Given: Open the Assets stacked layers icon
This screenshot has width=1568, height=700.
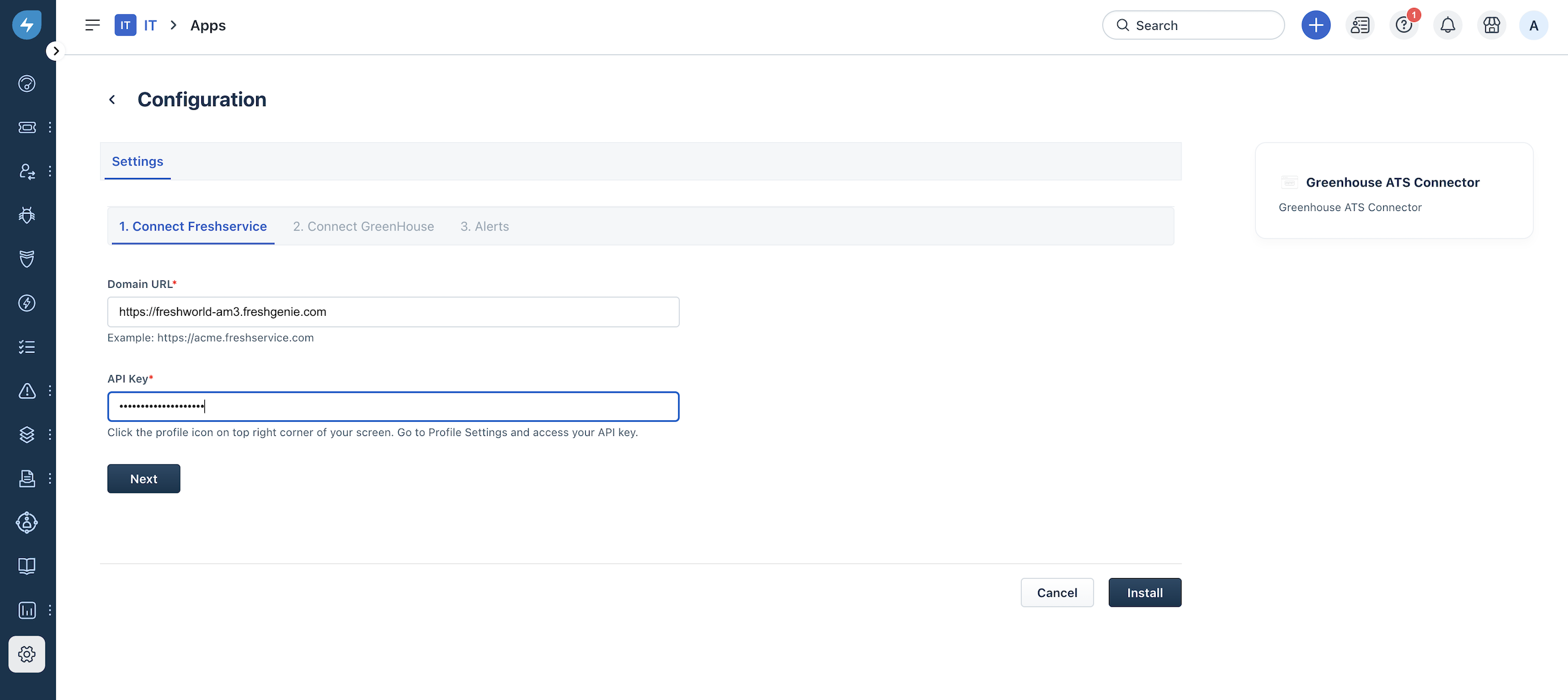Looking at the screenshot, I should (27, 435).
